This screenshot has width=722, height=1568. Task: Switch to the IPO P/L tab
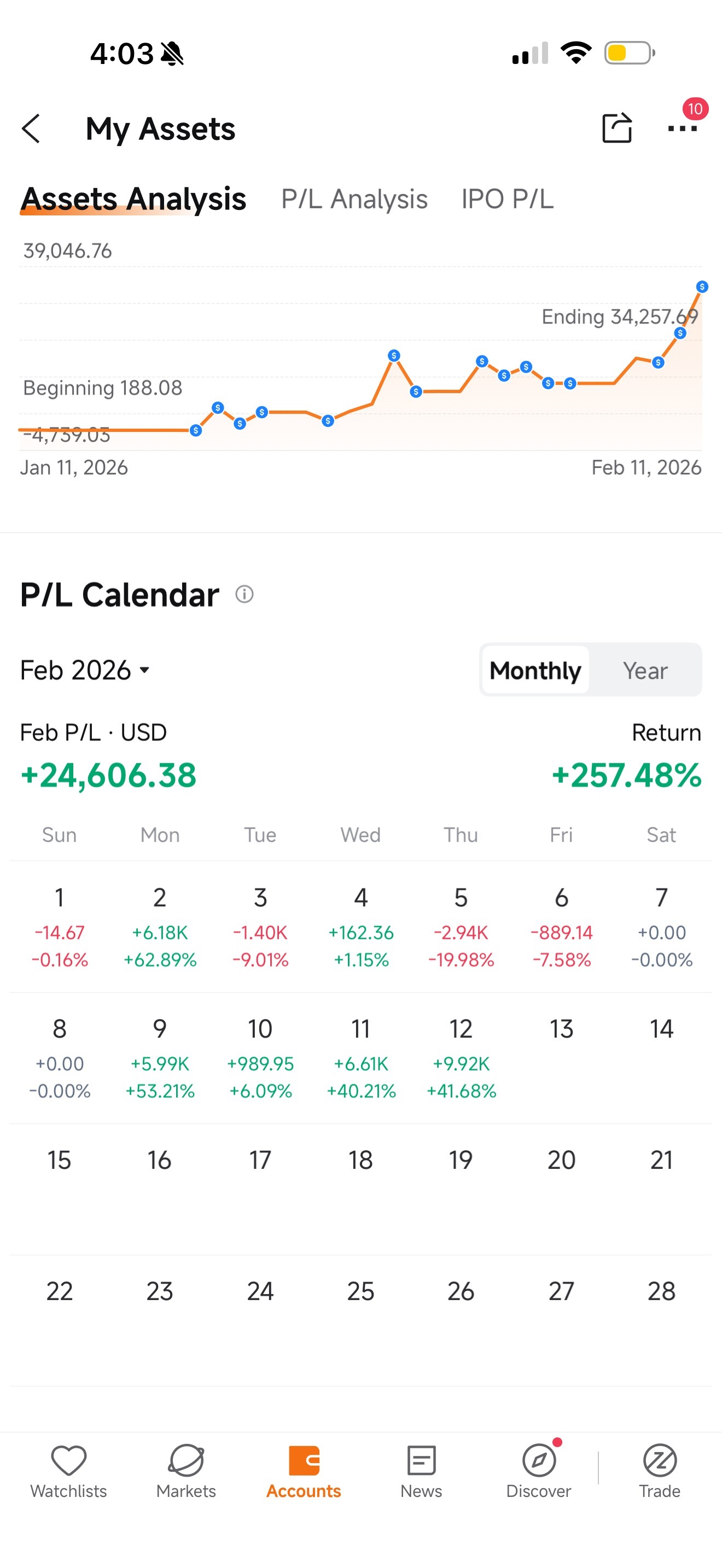click(507, 199)
